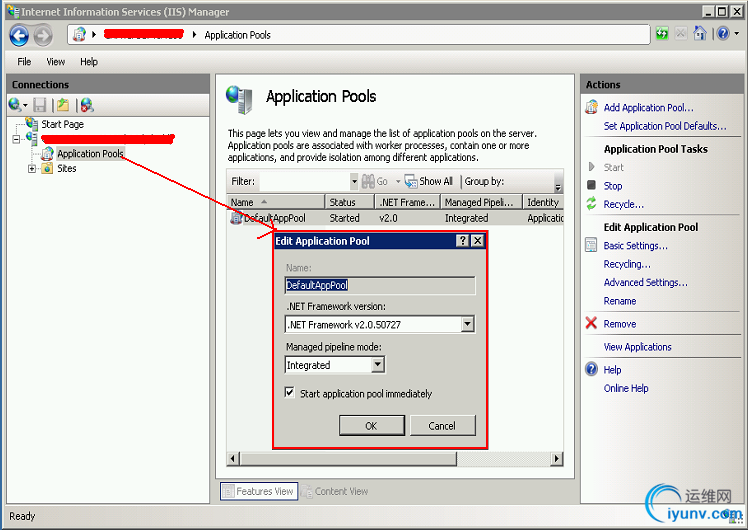The width and height of the screenshot is (748, 530).
Task: Click Set Application Pool Defaults link
Action: [x=665, y=126]
